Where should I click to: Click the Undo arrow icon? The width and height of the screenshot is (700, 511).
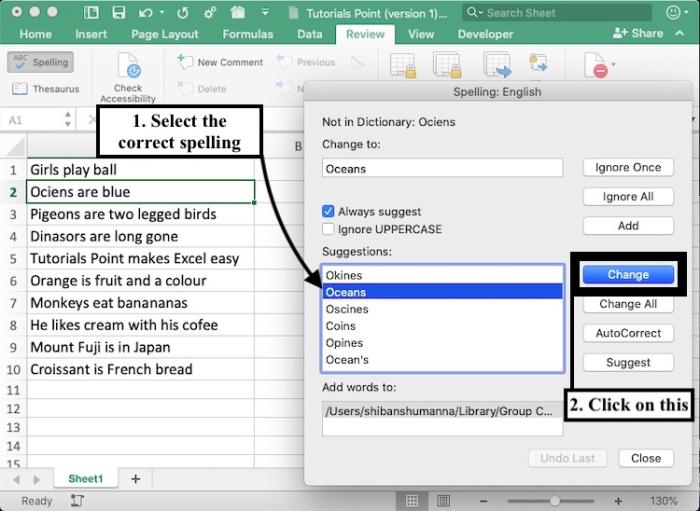[146, 13]
